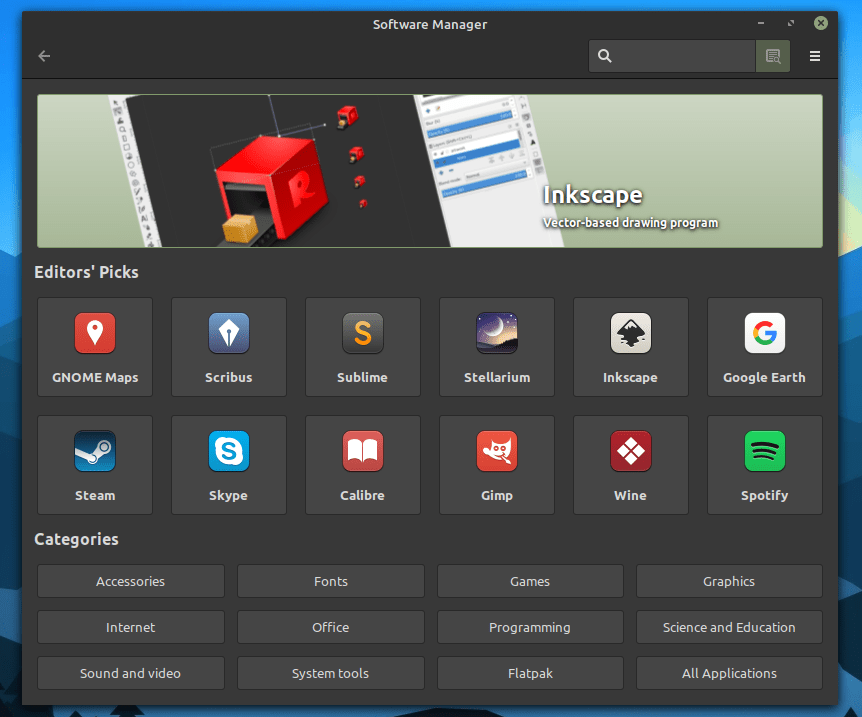Select the Calibre icon
The height and width of the screenshot is (717, 862).
click(363, 465)
